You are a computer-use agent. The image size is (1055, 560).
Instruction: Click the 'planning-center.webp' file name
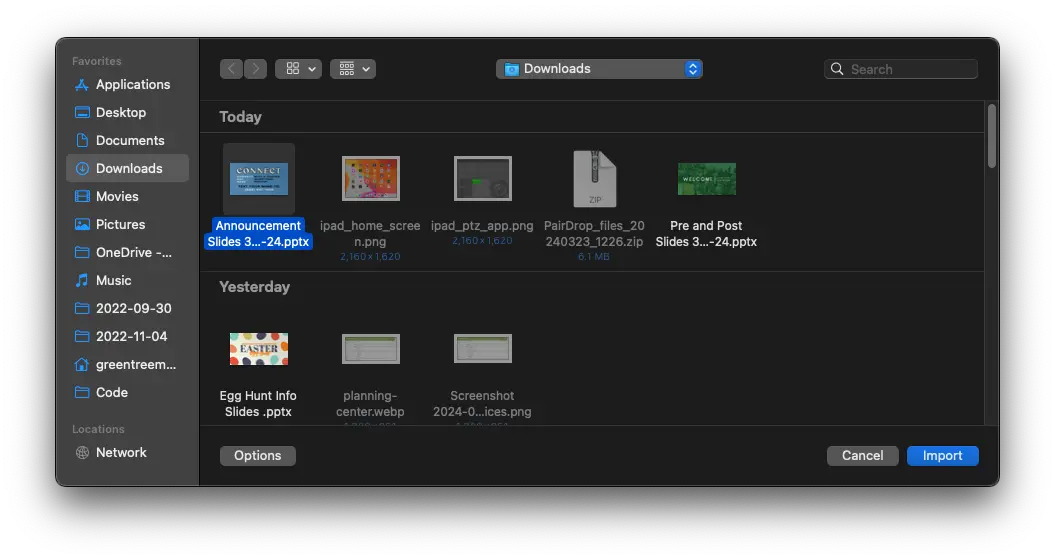click(x=371, y=404)
